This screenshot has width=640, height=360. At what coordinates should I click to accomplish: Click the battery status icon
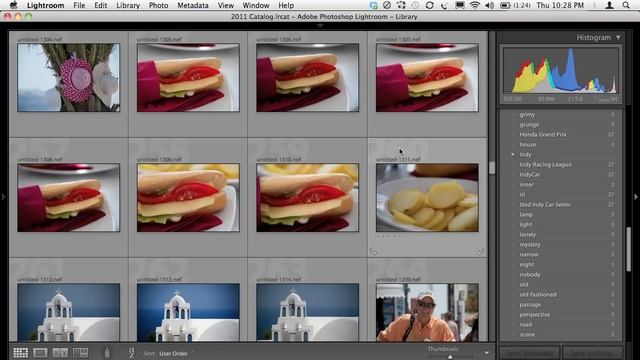coord(505,5)
